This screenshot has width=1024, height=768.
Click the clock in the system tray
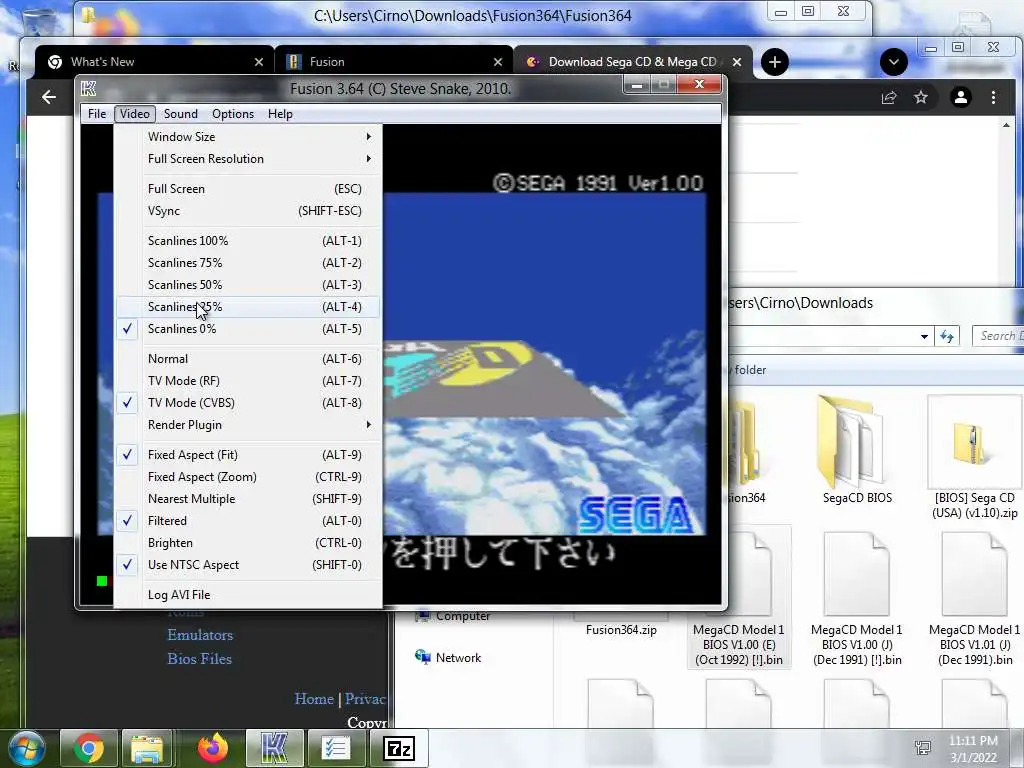973,749
